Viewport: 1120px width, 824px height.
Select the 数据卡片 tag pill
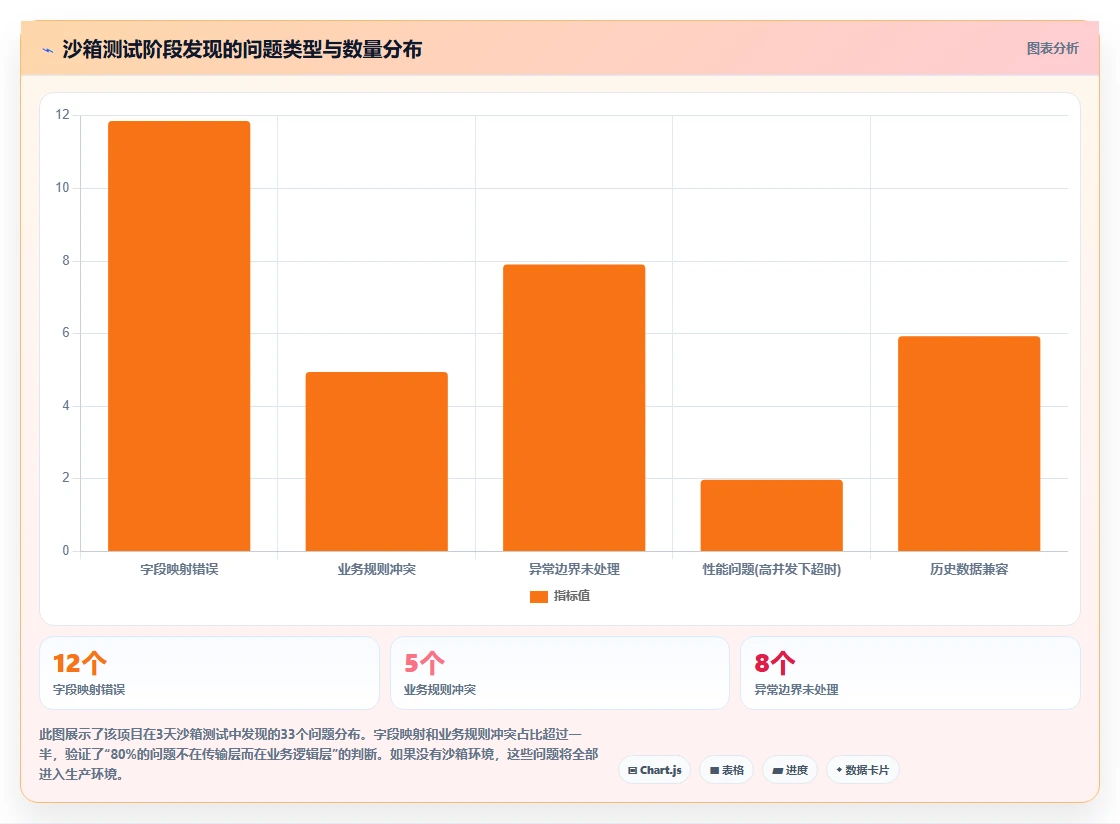(x=862, y=770)
